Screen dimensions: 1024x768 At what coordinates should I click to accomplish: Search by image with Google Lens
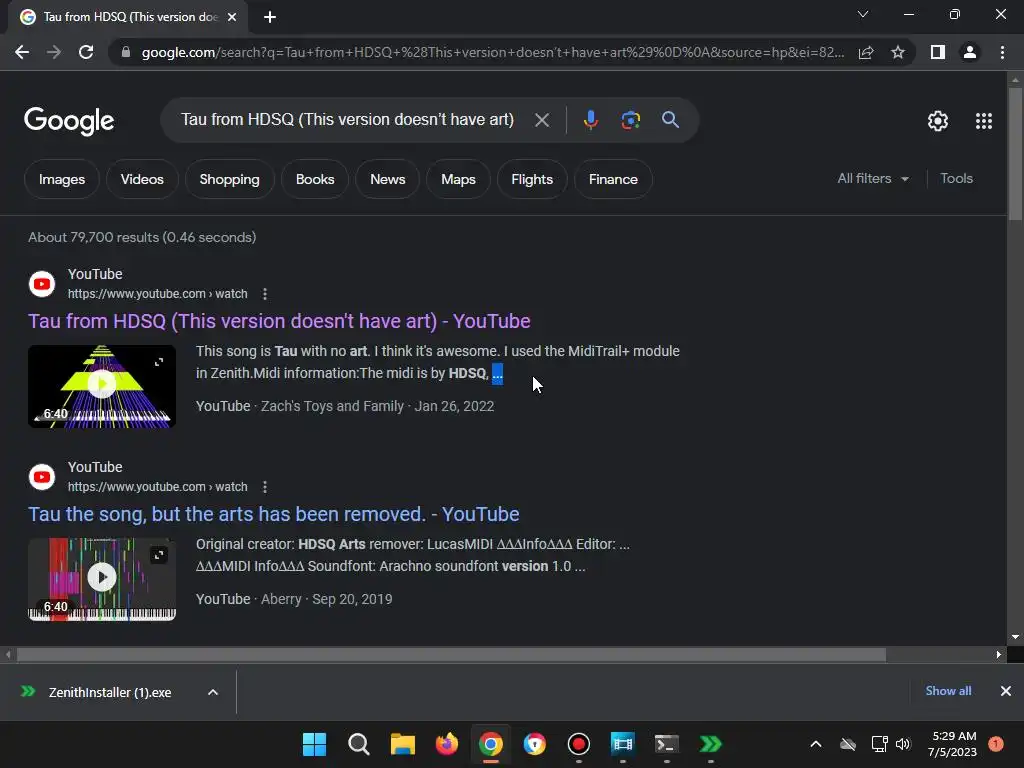pos(630,120)
